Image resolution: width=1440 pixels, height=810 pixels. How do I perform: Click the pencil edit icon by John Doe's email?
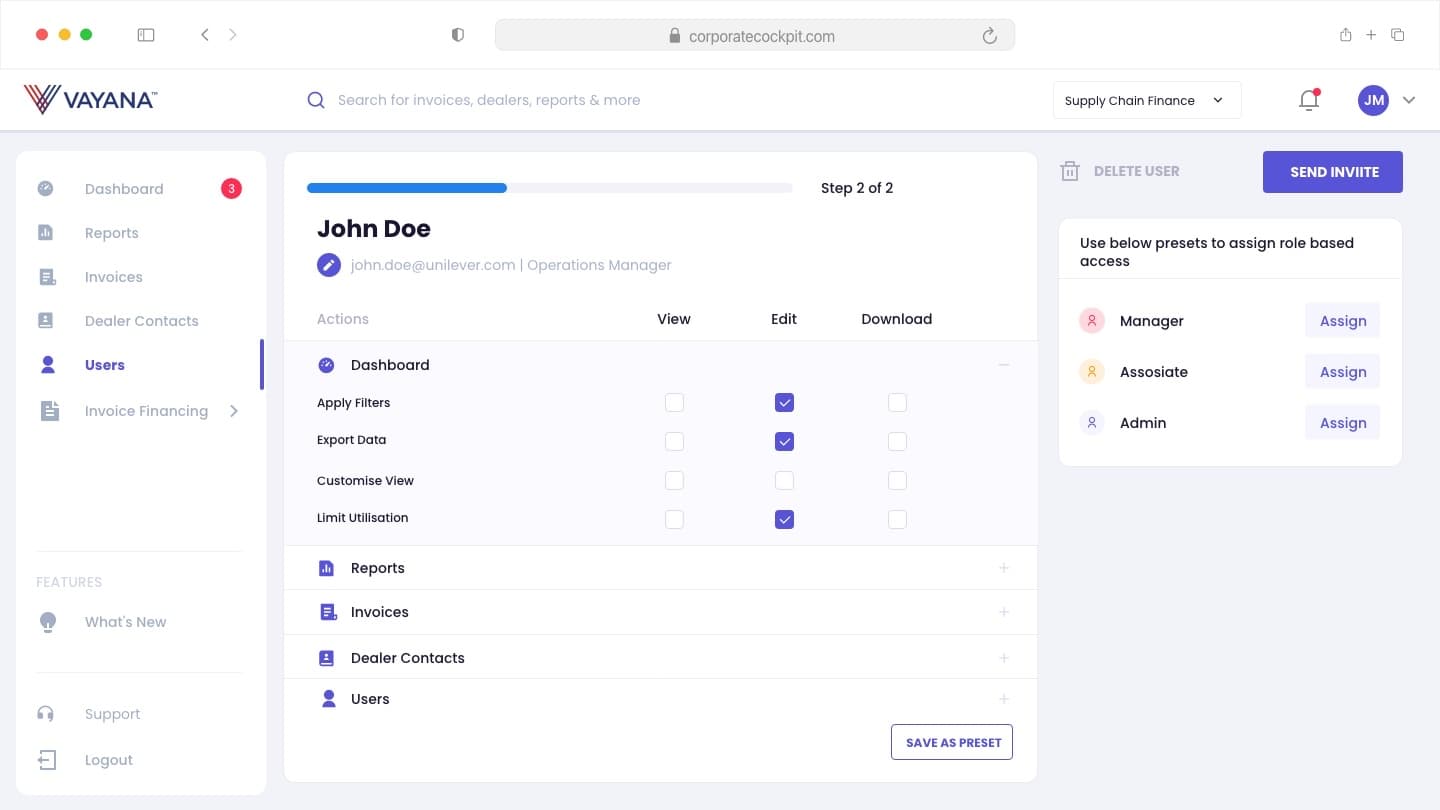point(328,265)
